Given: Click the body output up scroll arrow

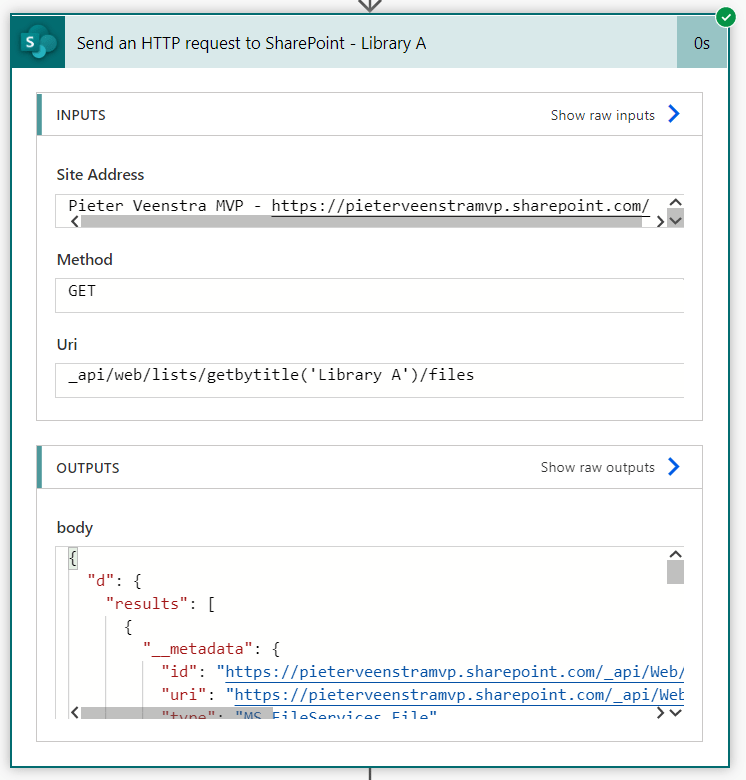Looking at the screenshot, I should [x=675, y=554].
